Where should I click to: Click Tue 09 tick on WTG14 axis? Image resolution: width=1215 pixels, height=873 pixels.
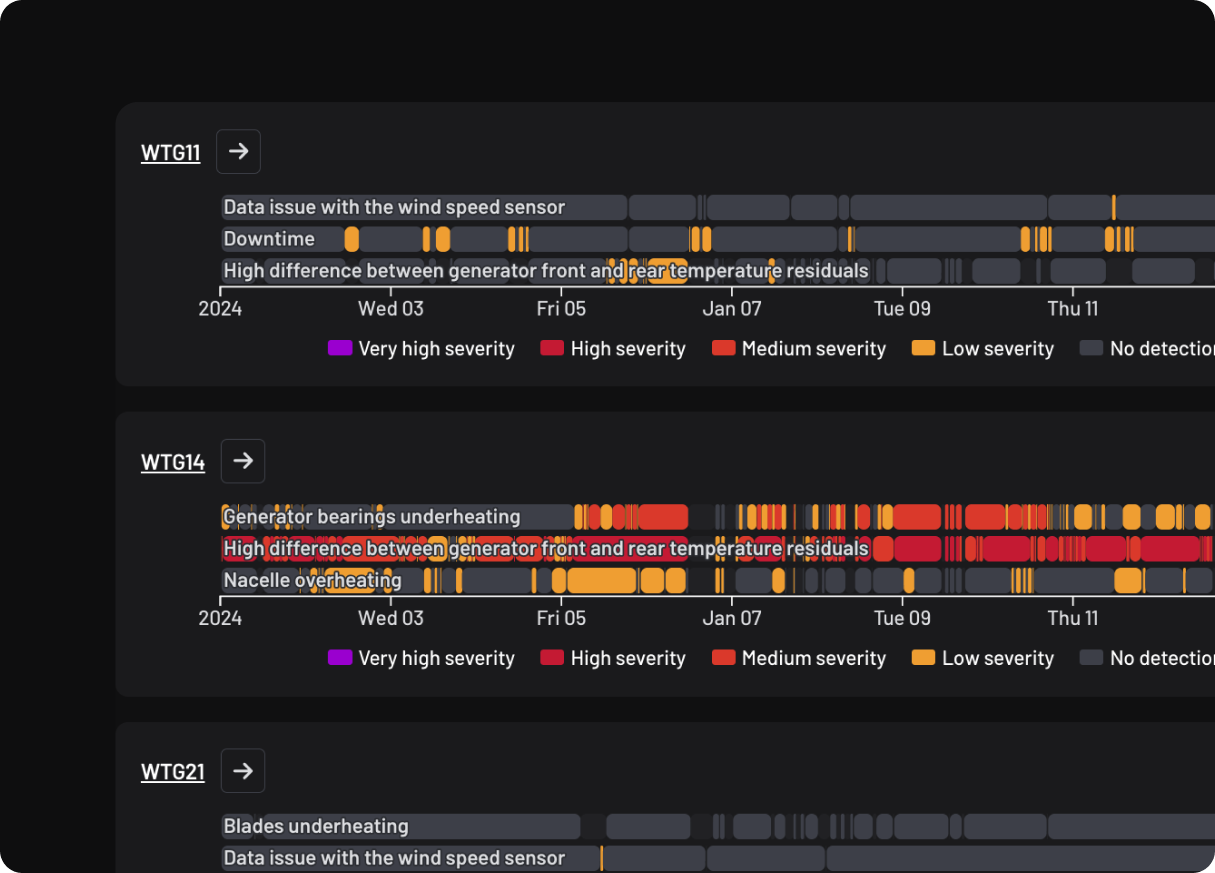coord(903,618)
